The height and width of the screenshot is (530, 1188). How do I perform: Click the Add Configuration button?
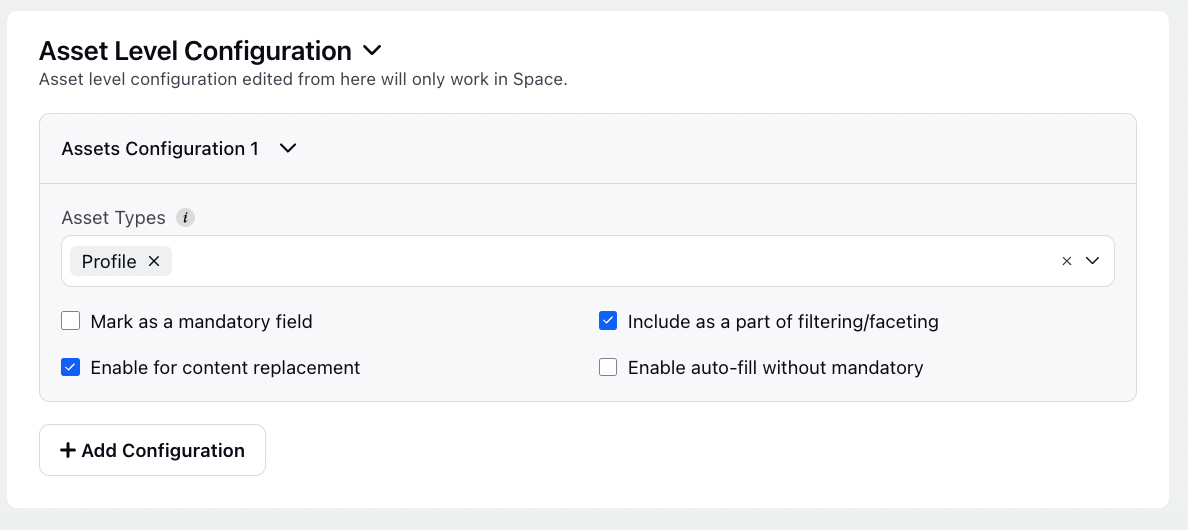[152, 450]
